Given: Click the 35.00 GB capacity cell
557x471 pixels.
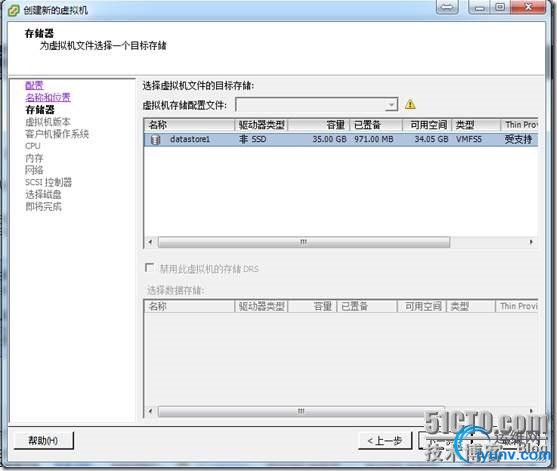Looking at the screenshot, I should click(329, 139).
